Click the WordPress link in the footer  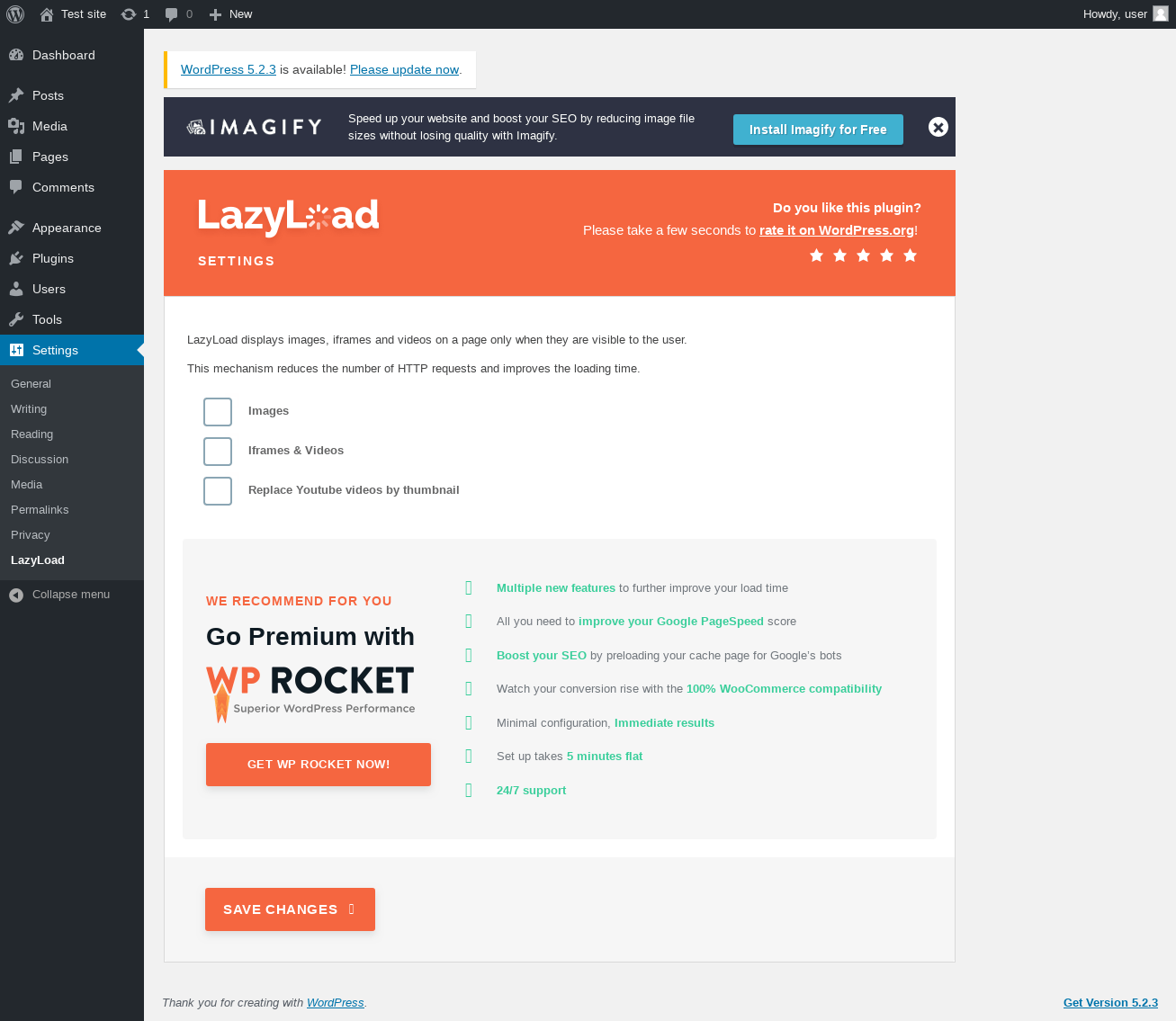click(336, 1002)
